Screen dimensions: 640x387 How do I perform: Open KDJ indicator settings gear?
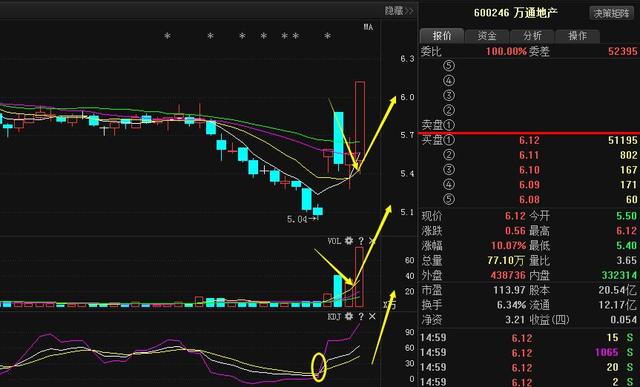(x=349, y=316)
